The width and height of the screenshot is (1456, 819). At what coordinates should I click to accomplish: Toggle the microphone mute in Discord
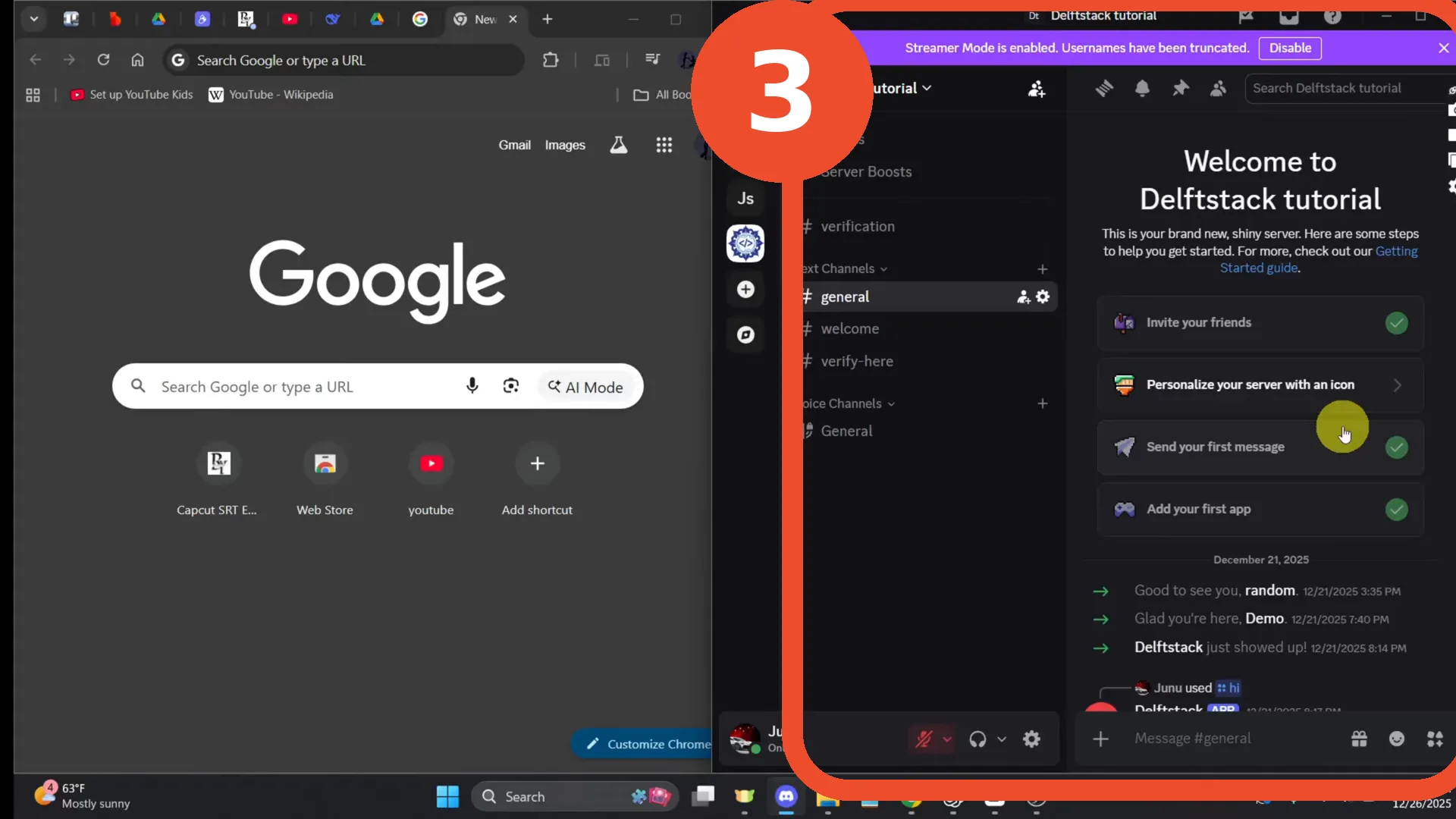(924, 739)
